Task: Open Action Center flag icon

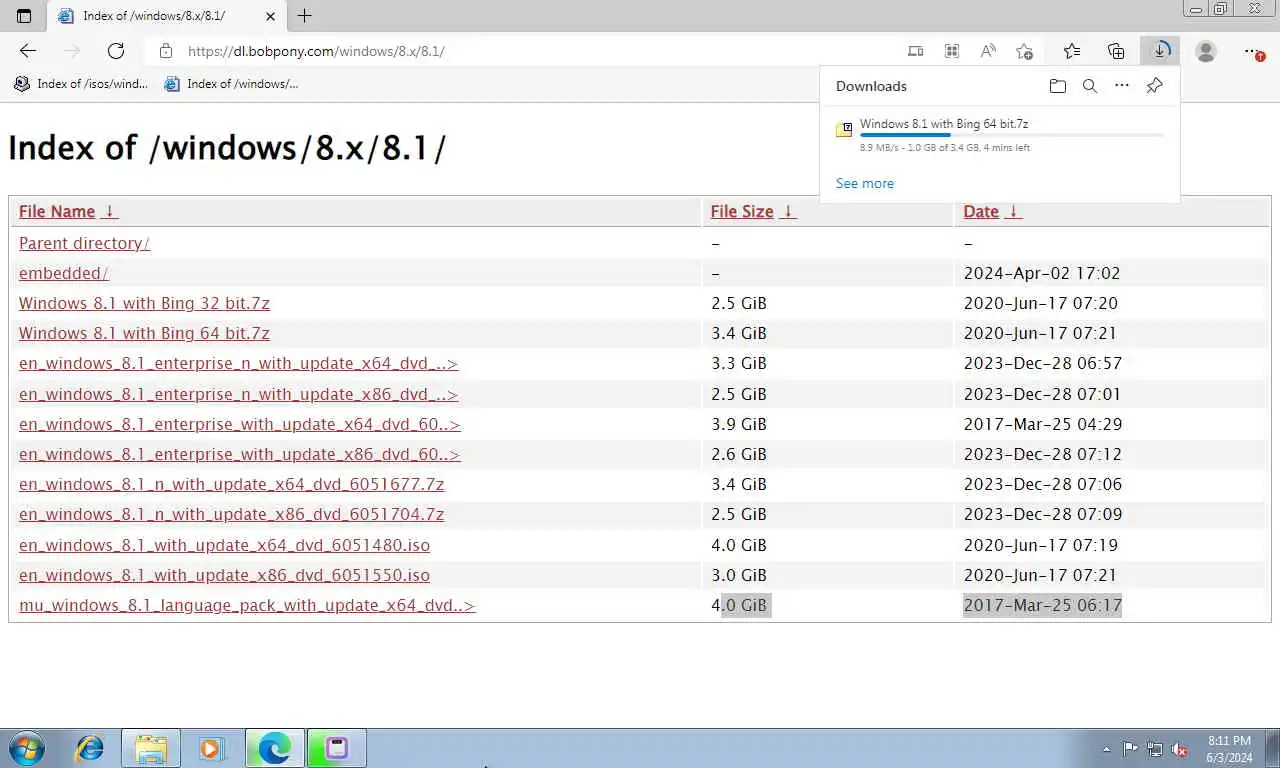Action: point(1130,749)
